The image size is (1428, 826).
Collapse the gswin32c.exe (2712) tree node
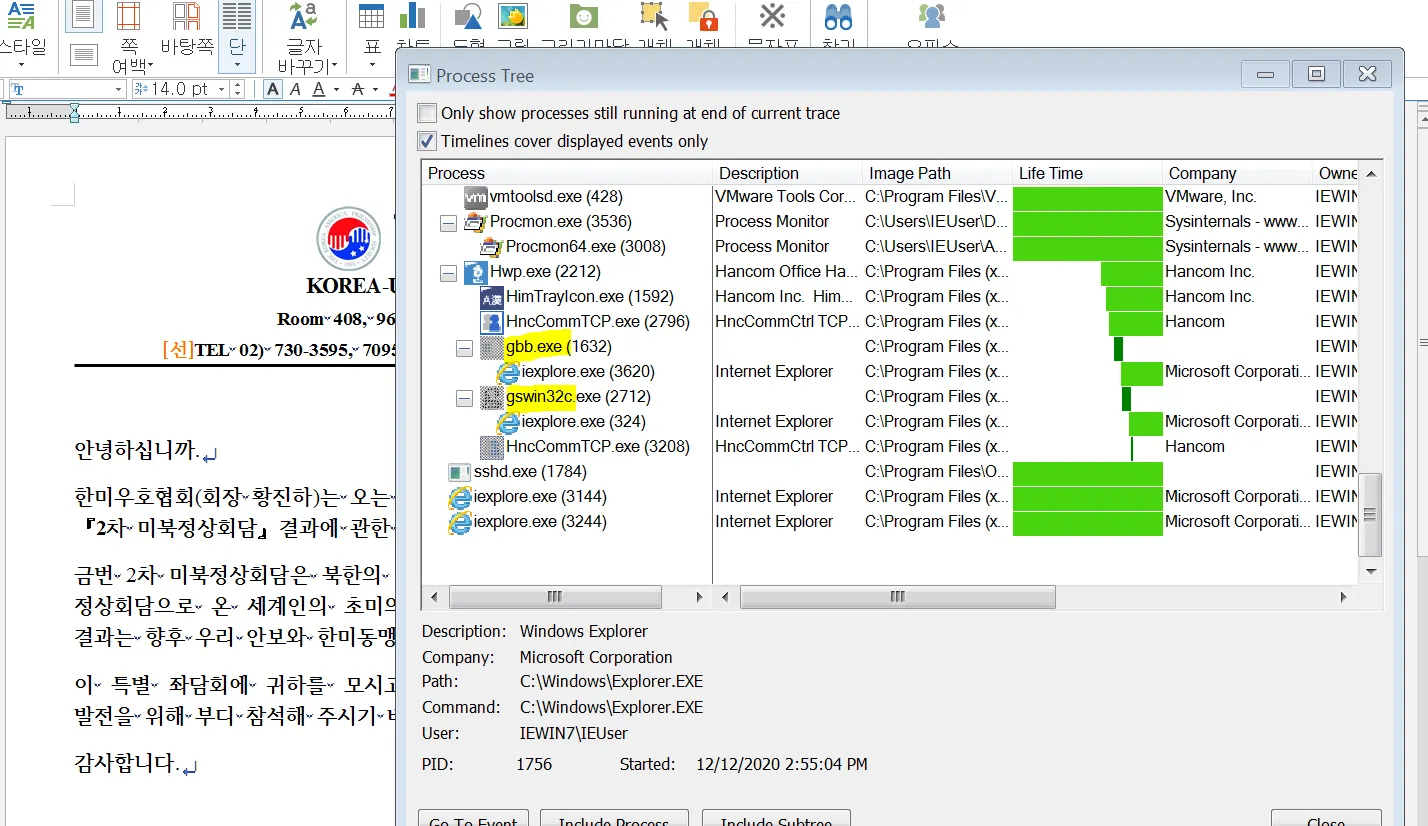(x=464, y=398)
